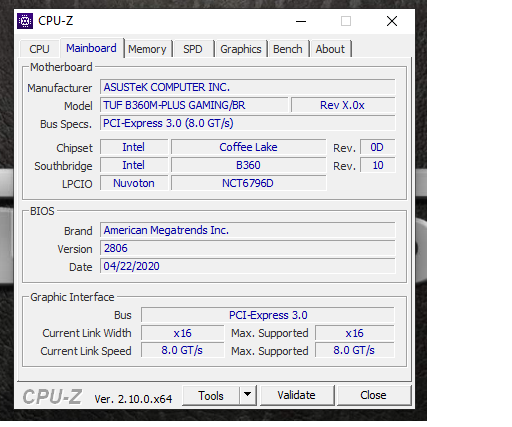This screenshot has width=512, height=427.
Task: Click the Graphic Interface Bus PCI-Express 3.0 value
Action: [x=268, y=315]
